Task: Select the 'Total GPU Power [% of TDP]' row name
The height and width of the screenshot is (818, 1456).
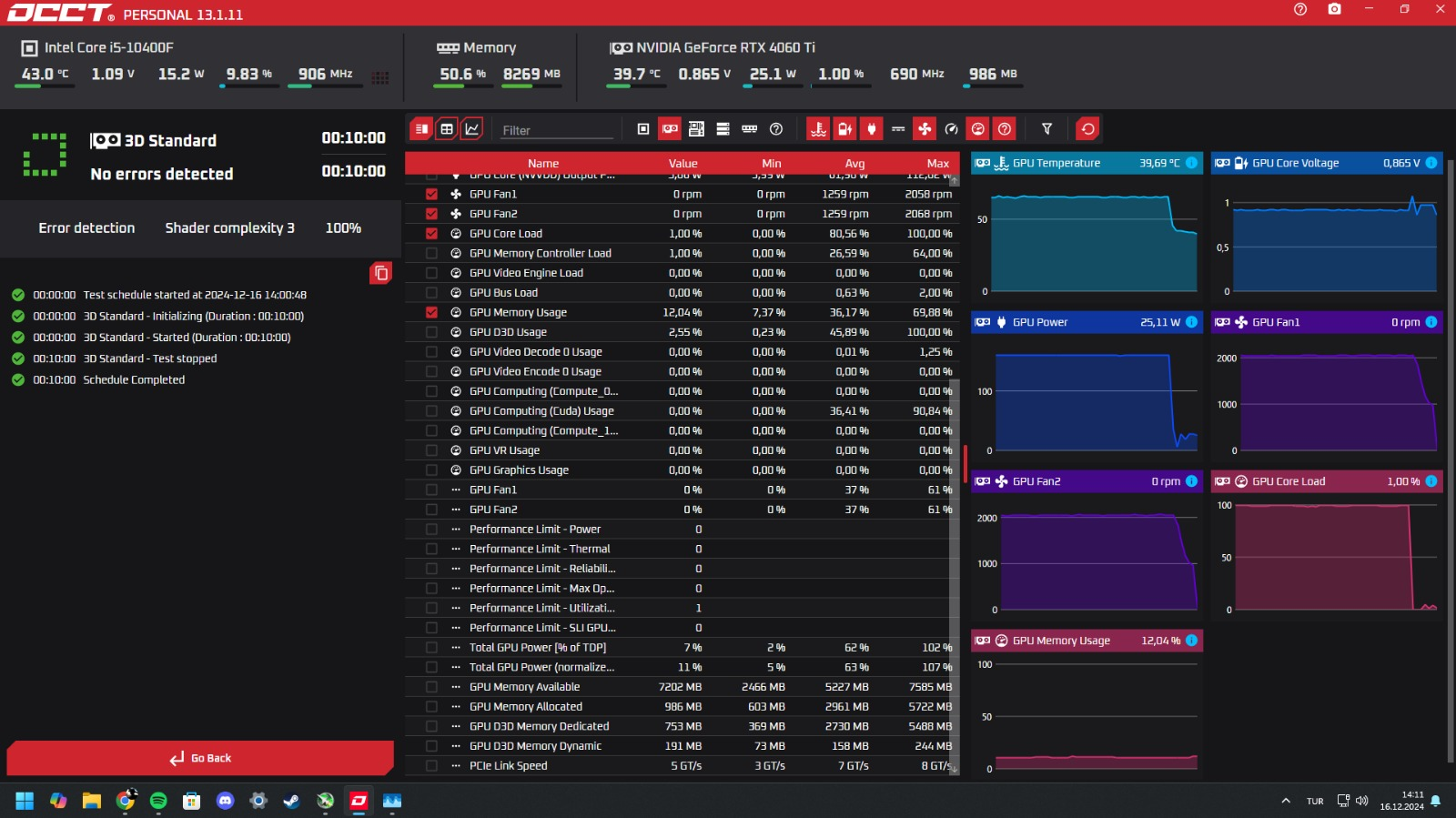Action: pyautogui.click(x=538, y=648)
